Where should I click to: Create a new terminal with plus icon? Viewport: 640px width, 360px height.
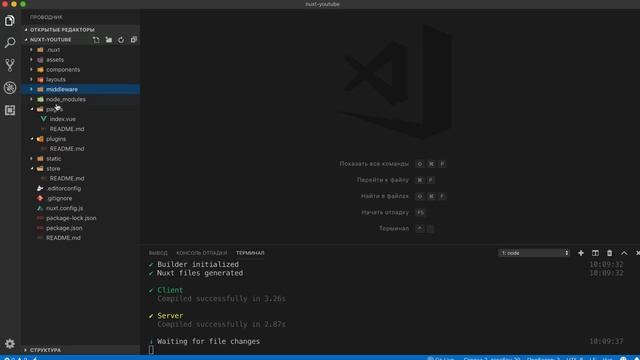pyautogui.click(x=580, y=253)
